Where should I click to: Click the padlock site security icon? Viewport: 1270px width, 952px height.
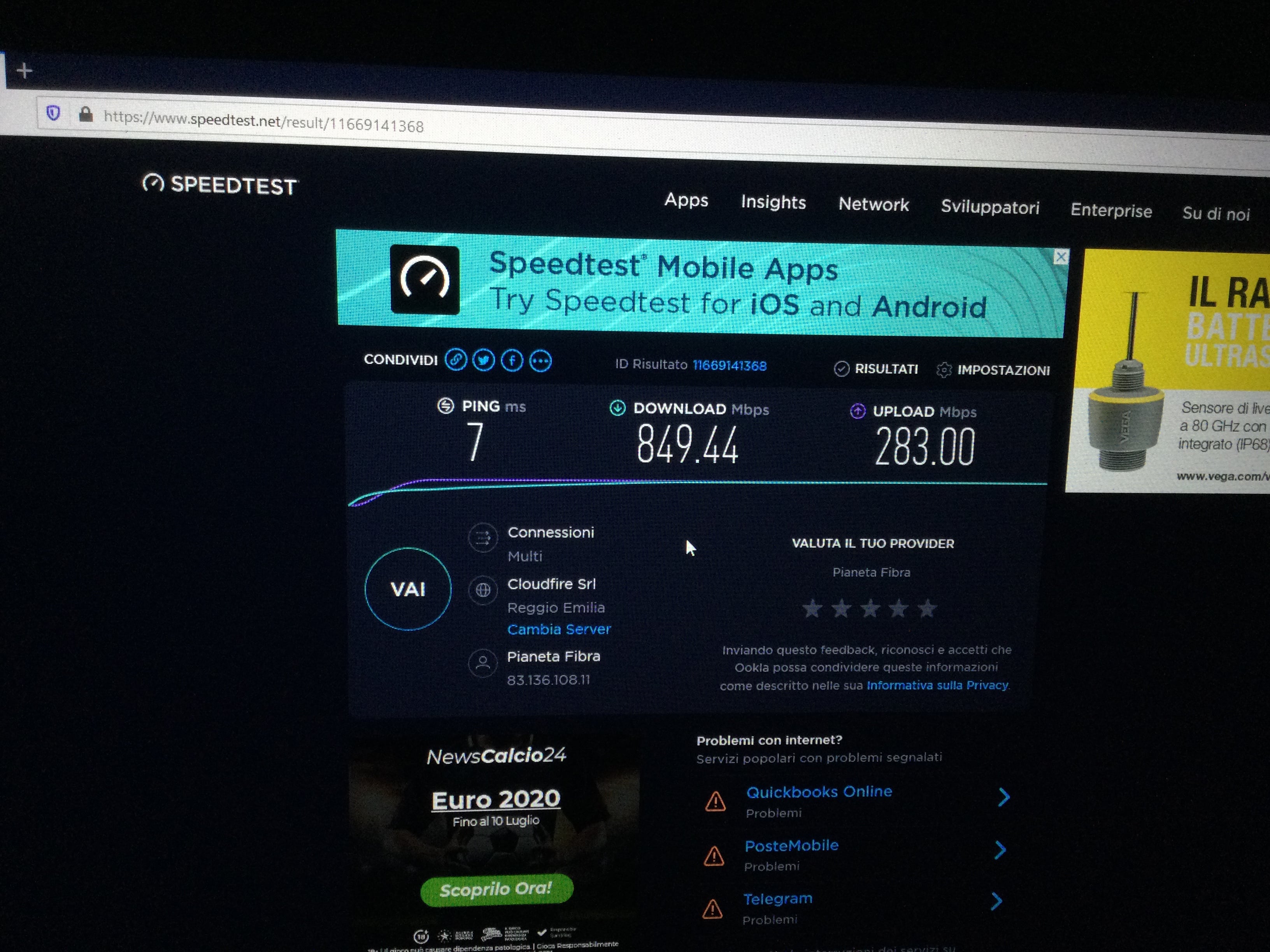tap(86, 114)
